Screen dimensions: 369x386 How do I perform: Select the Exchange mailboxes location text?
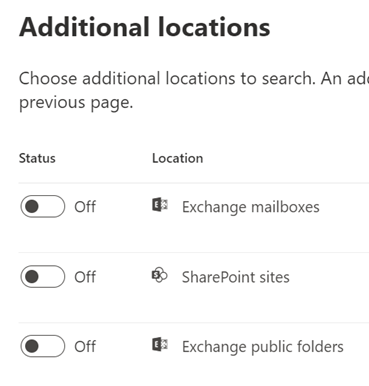tap(251, 207)
